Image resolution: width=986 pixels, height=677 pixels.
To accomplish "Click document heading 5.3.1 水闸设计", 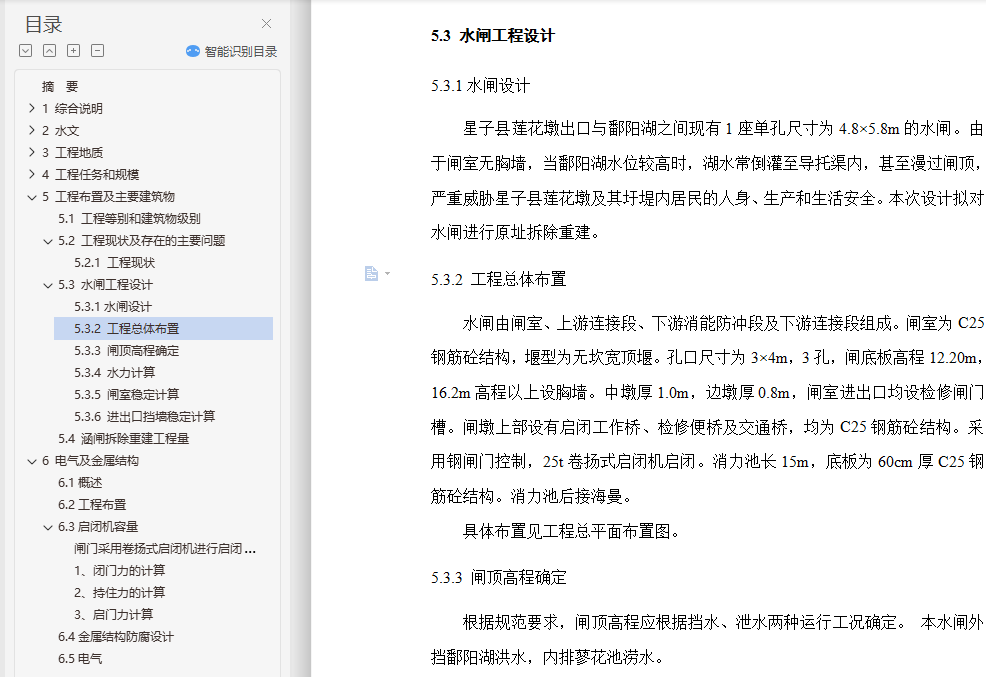I will (480, 85).
